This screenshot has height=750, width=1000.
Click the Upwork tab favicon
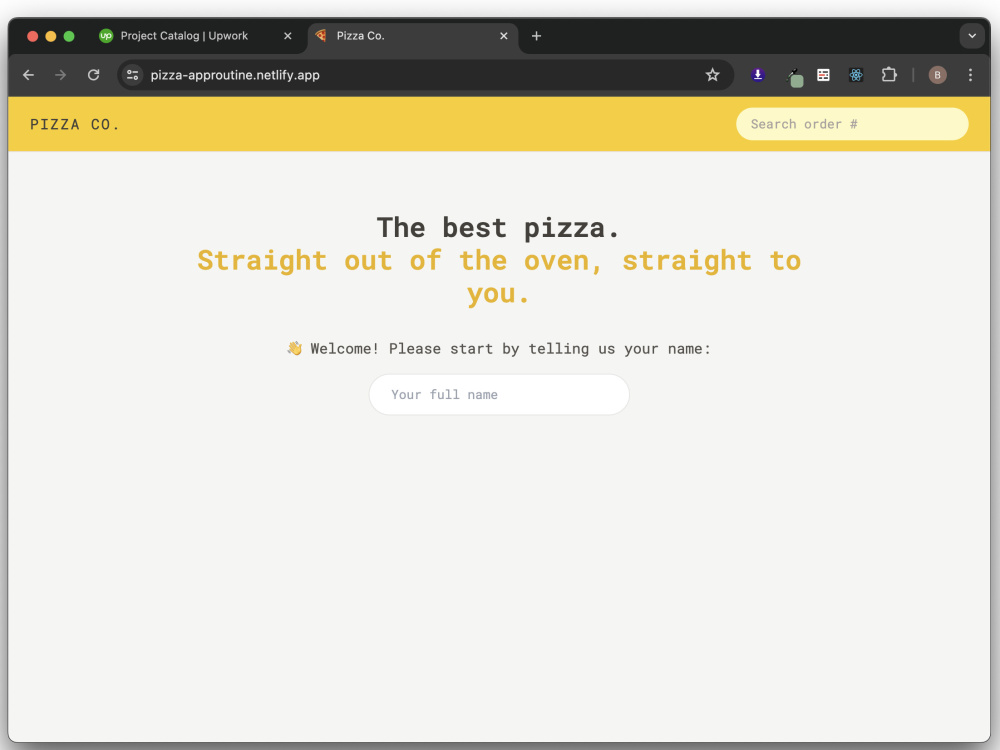tap(106, 36)
